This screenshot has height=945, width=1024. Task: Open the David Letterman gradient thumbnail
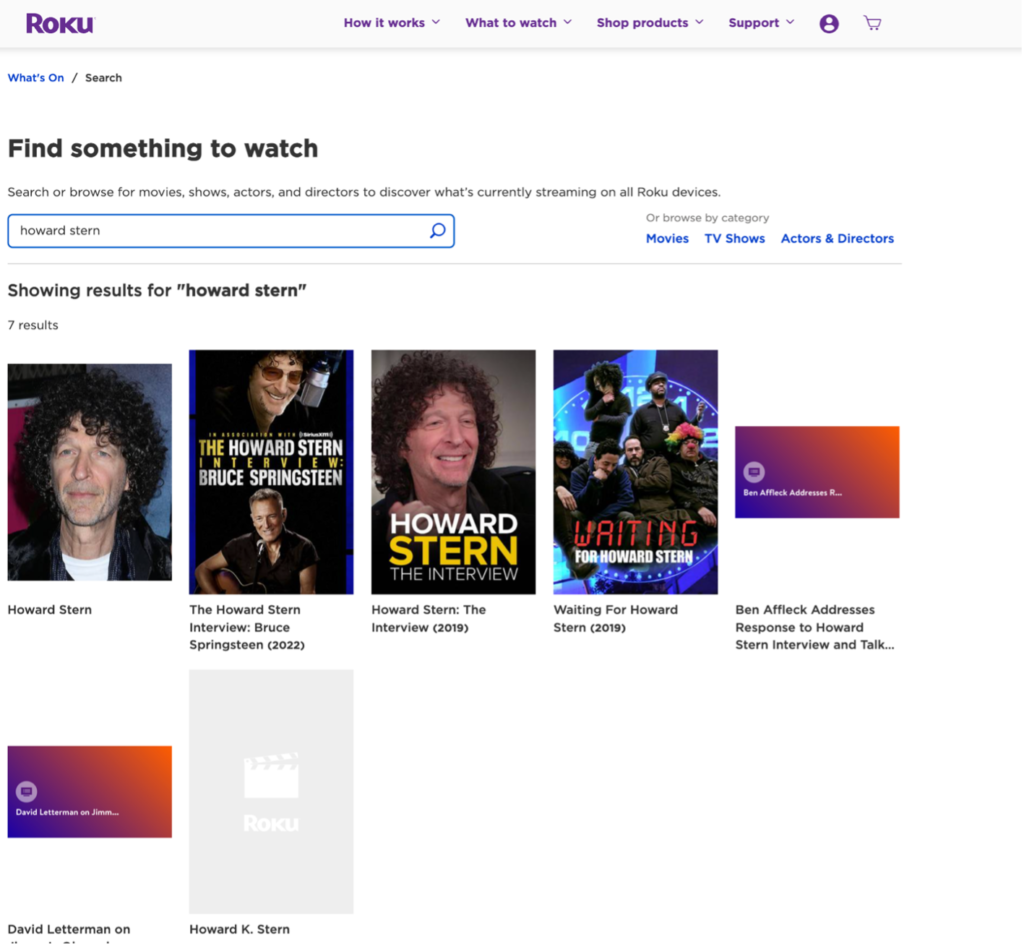[x=89, y=792]
